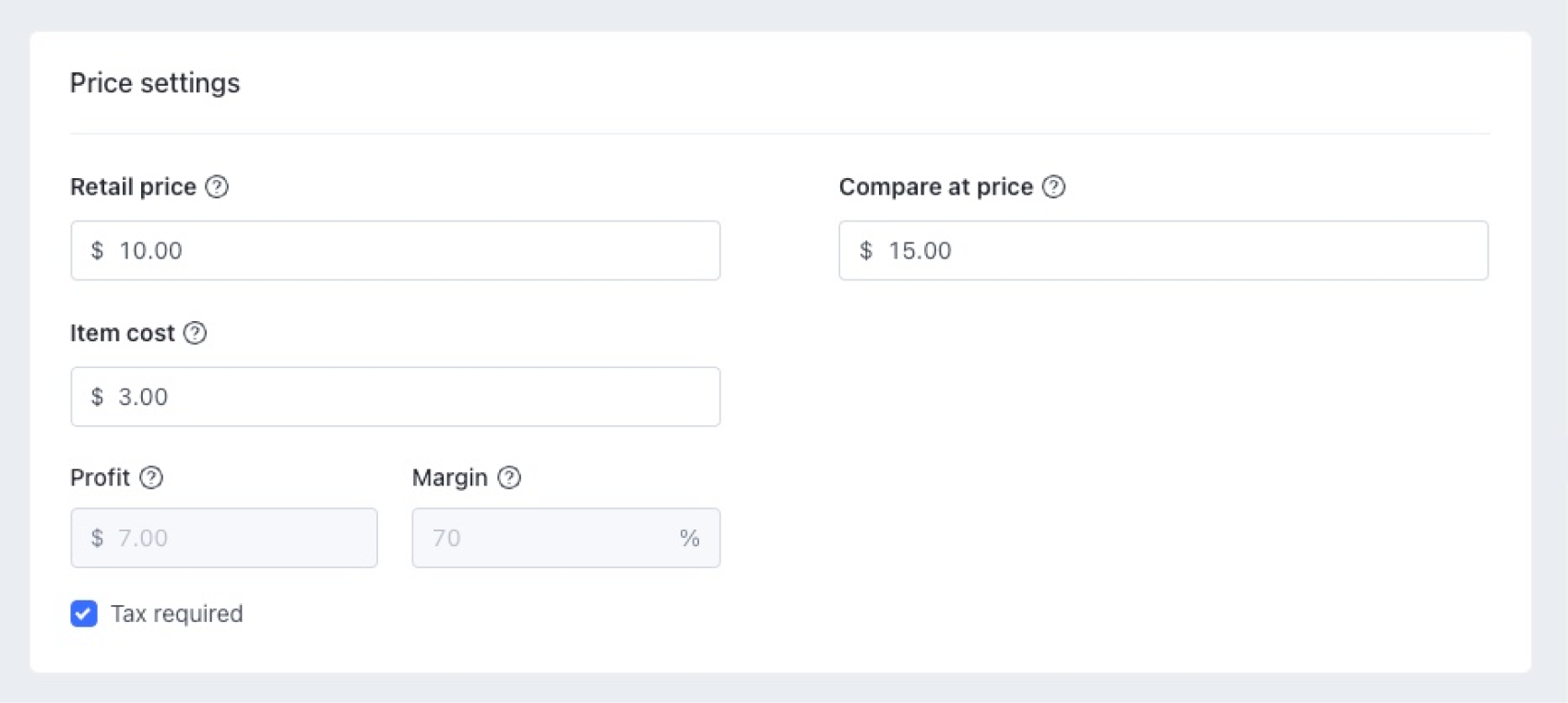Click the dollar sign in Item cost field
This screenshot has width=1568, height=703.
click(97, 397)
